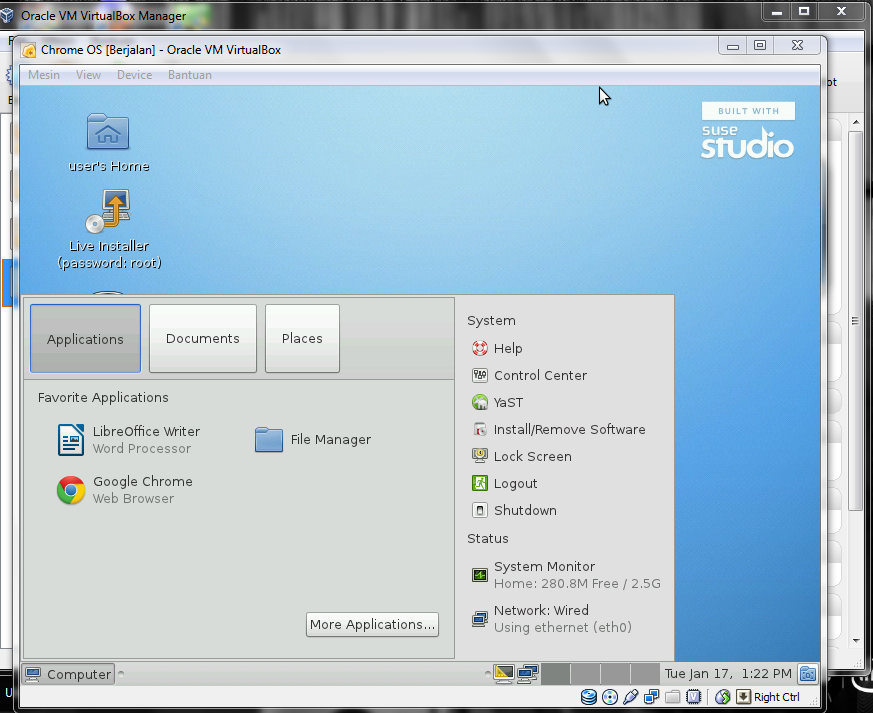Click the show desktop button beside clock
Image resolution: width=873 pixels, height=713 pixels.
808,674
